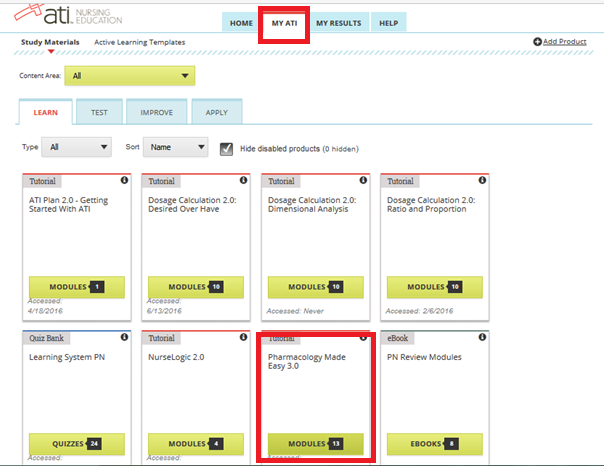Switch to the APPLY tab
Viewport: 604px width, 466px height.
click(x=216, y=112)
